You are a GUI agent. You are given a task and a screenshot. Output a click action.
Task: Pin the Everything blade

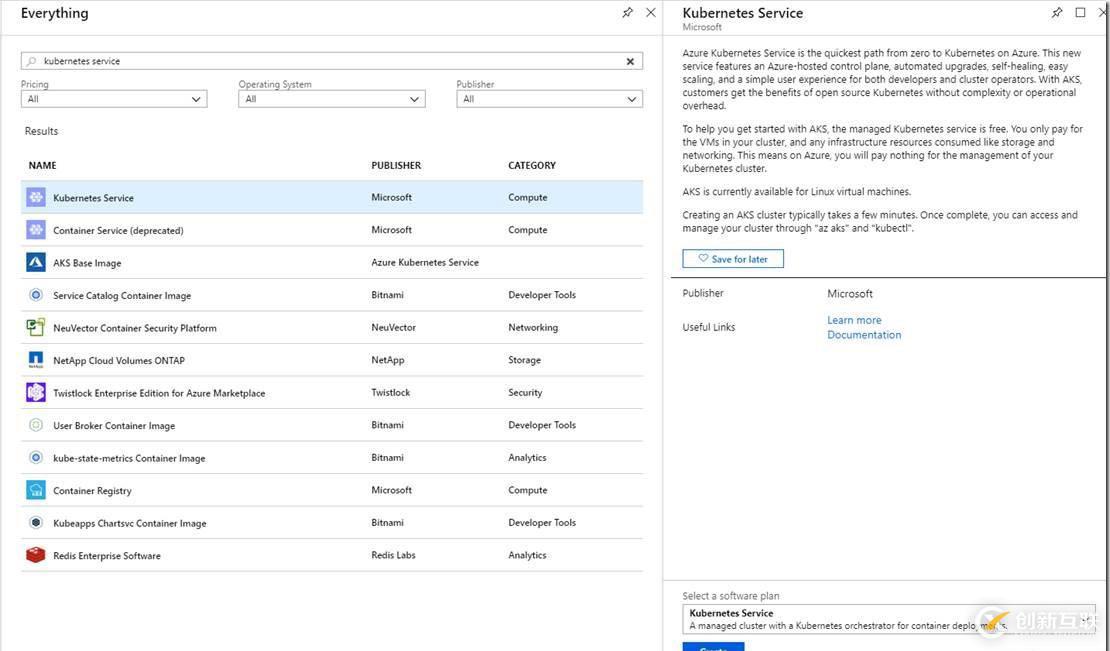(x=627, y=13)
